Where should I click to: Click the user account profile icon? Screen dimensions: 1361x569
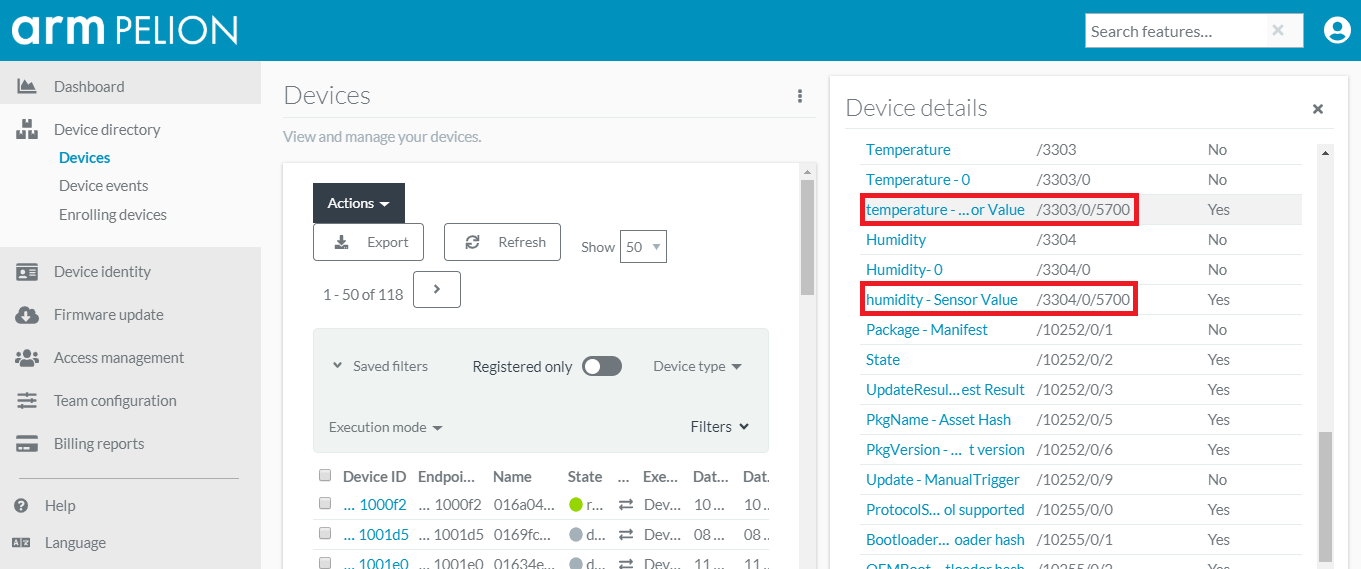(1336, 30)
